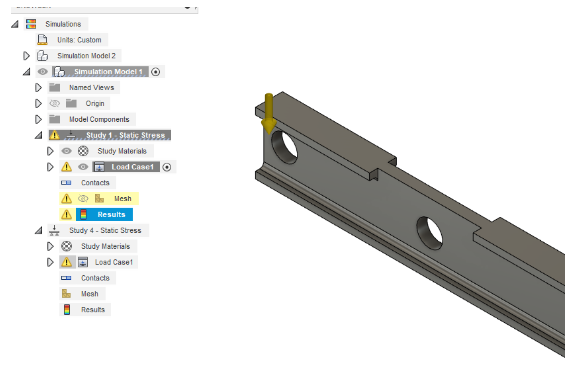Click the Study 1 Results rainbow icon
This screenshot has height=365, width=567.
click(84, 215)
